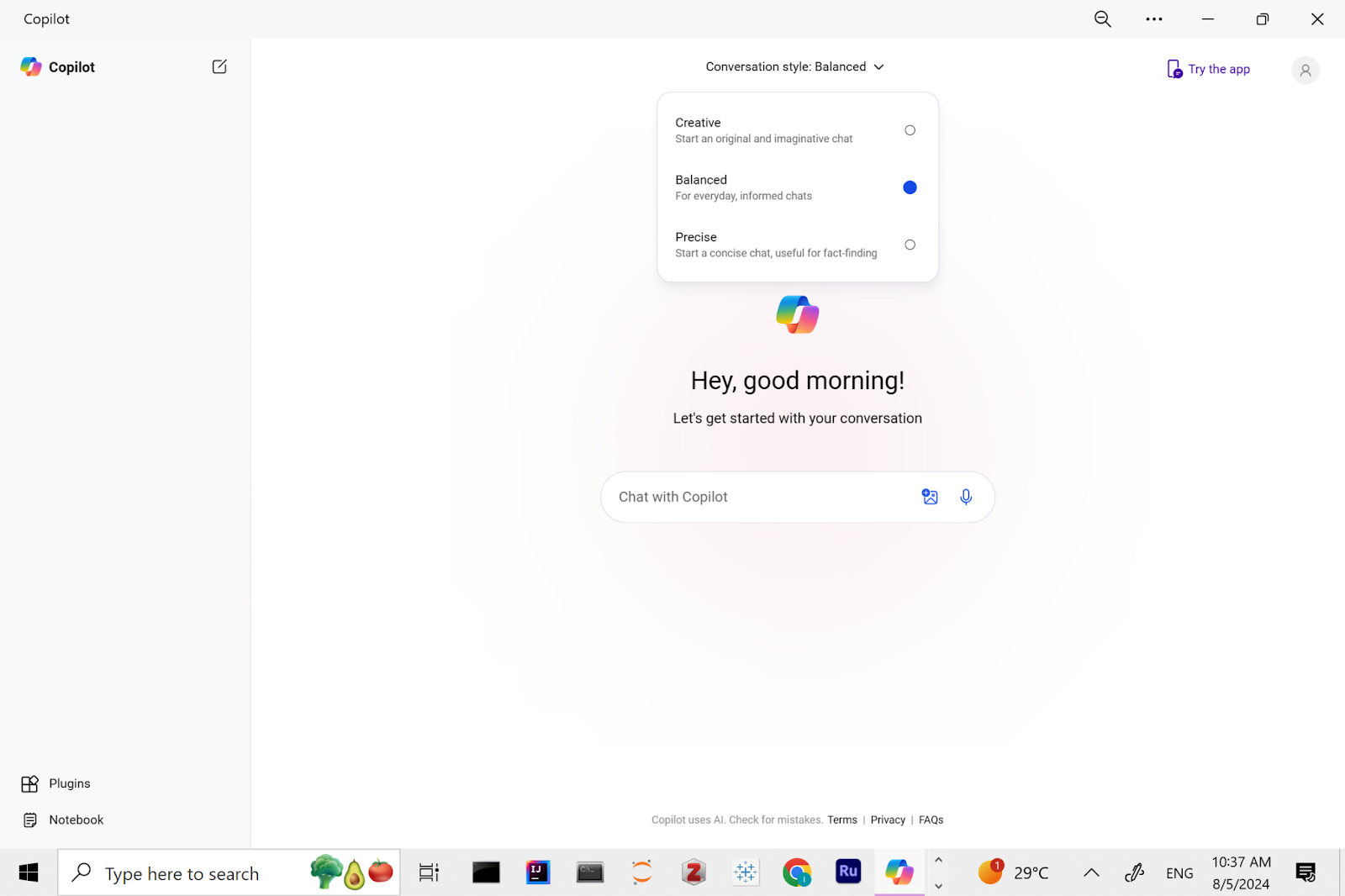Image resolution: width=1345 pixels, height=896 pixels.
Task: Click the zoom out magnifier in title bar
Action: pyautogui.click(x=1103, y=19)
